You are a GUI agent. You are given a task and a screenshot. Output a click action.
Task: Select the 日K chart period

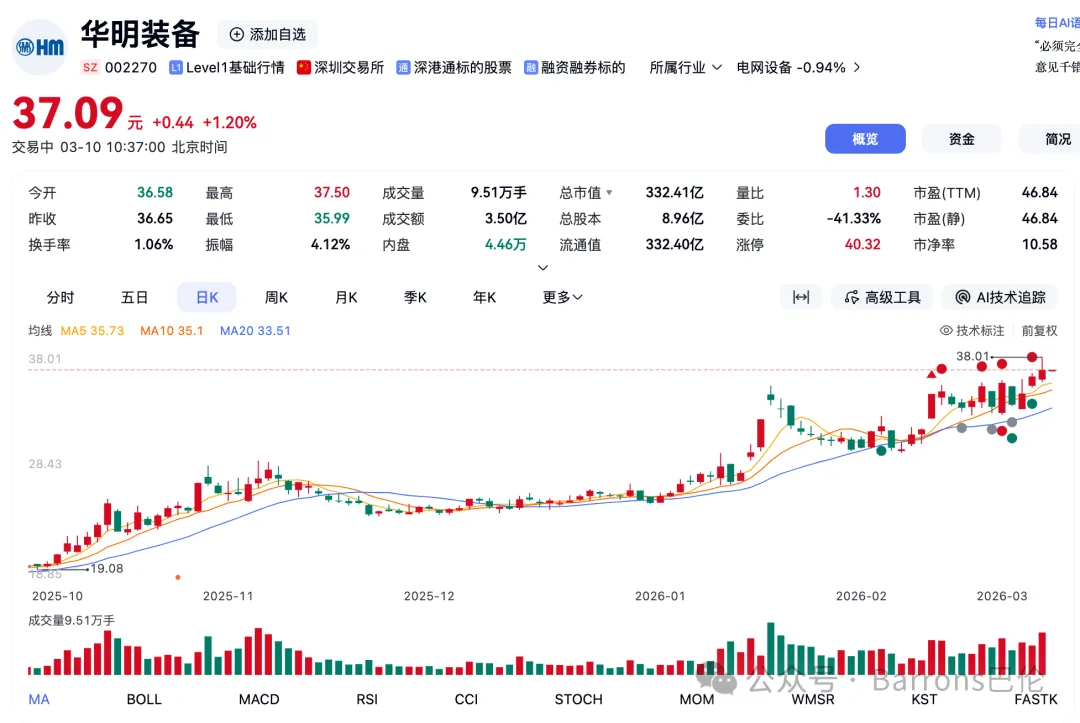click(x=207, y=297)
